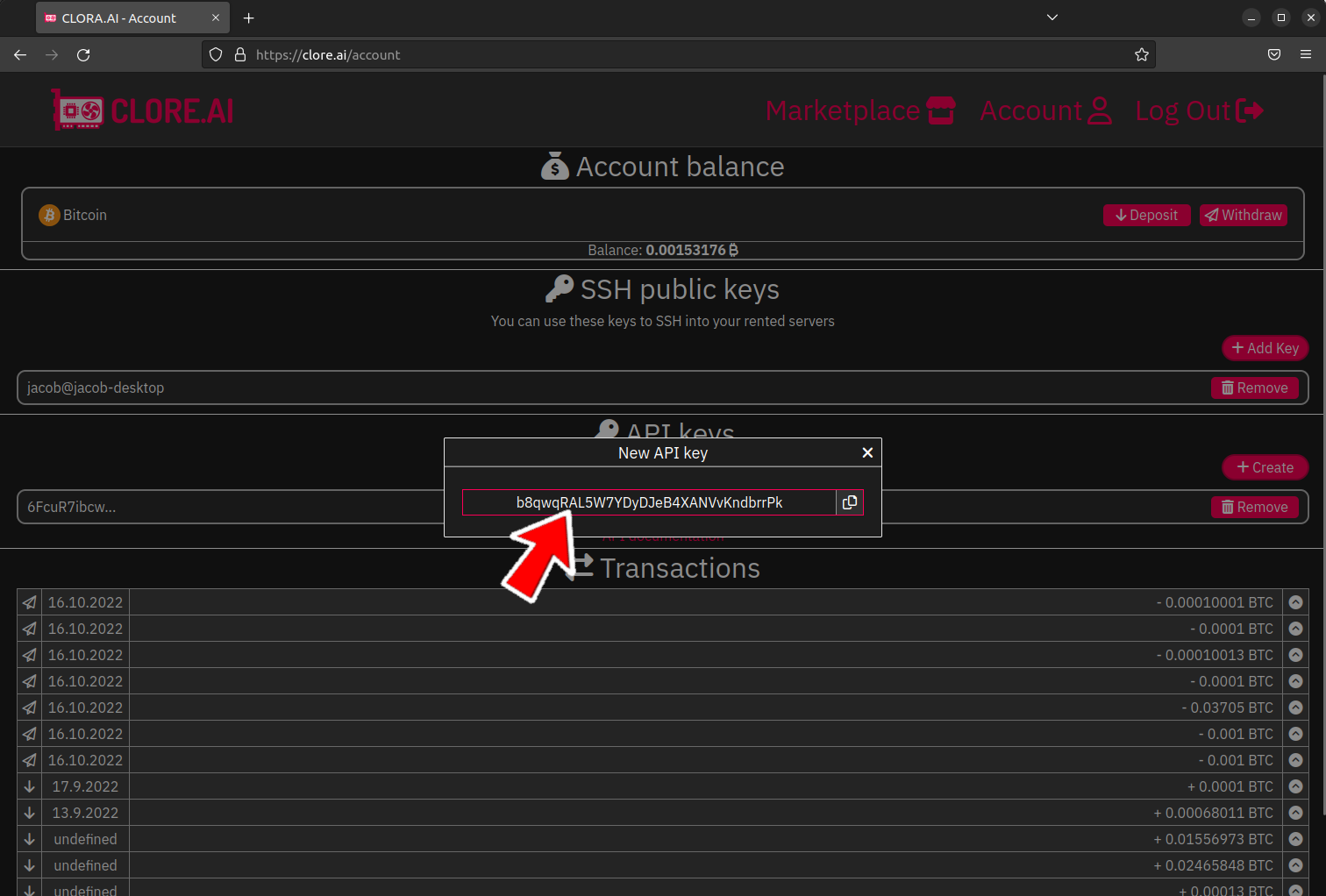Viewport: 1326px width, 896px height.
Task: Open the browser tab list dropdown
Action: point(1052,18)
